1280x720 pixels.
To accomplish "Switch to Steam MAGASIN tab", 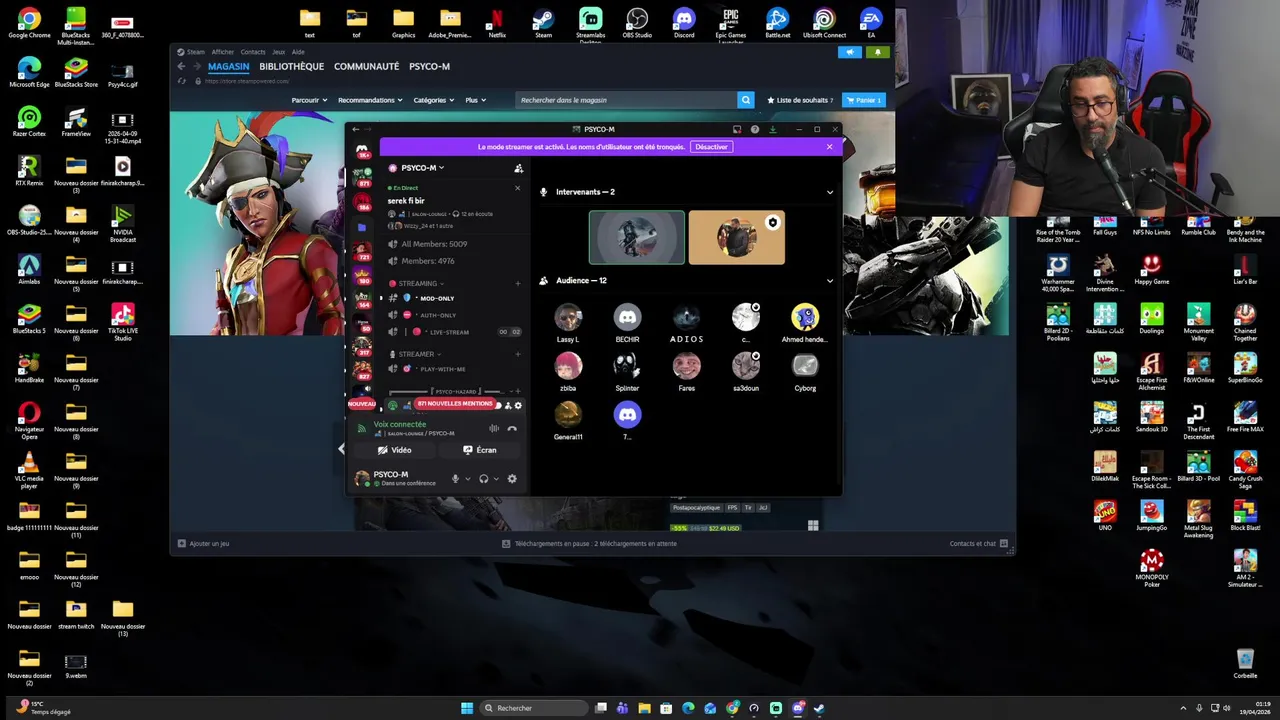I will (x=228, y=66).
